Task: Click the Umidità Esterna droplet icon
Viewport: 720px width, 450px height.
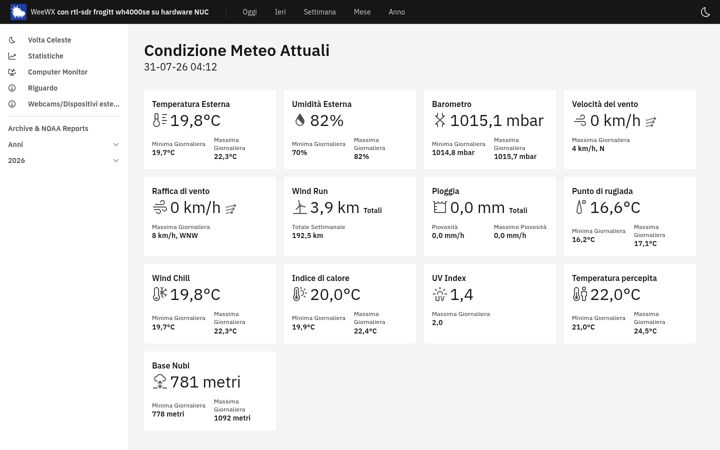Action: coord(300,120)
